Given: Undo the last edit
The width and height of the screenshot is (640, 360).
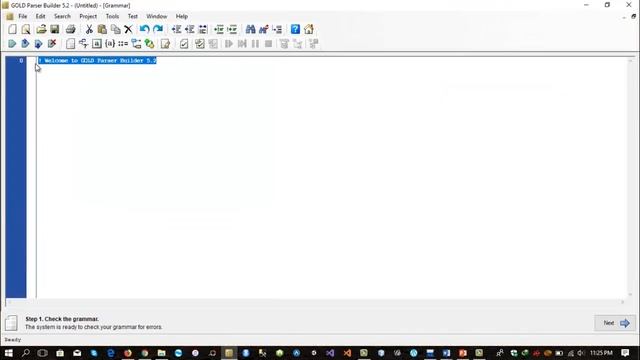Looking at the screenshot, I should 144,29.
